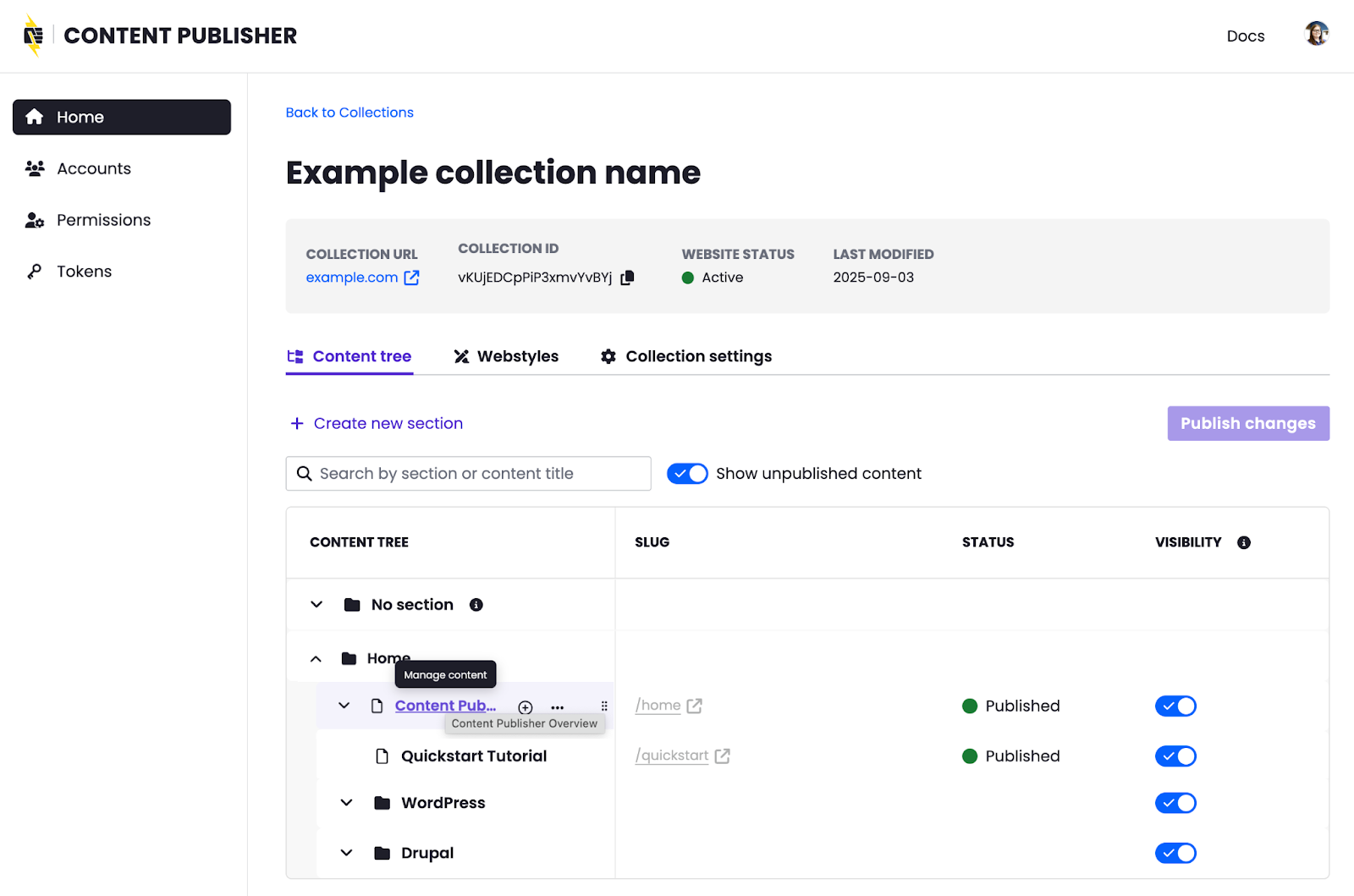The width and height of the screenshot is (1354, 896).
Task: Disable visibility for Quickstart Tutorial
Action: click(1175, 756)
